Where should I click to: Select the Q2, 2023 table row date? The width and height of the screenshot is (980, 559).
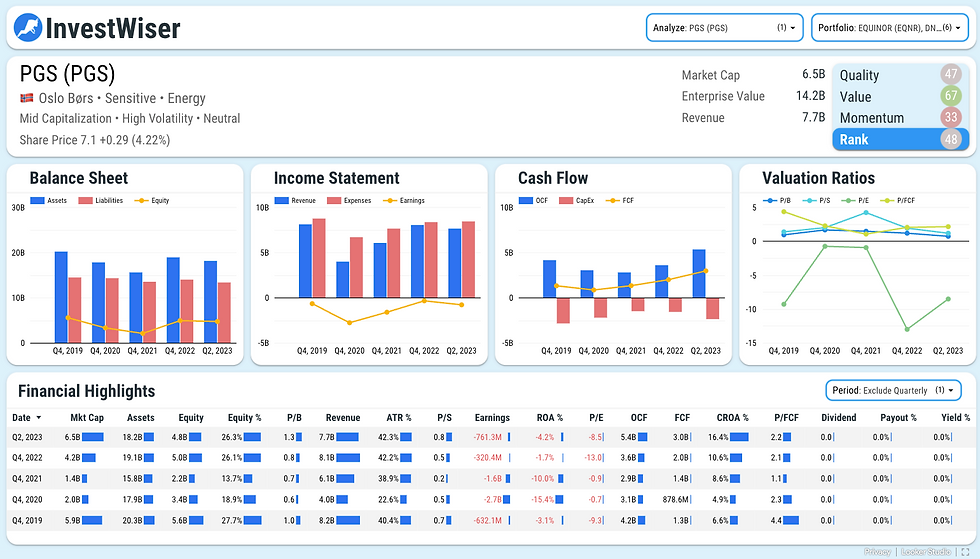point(28,437)
